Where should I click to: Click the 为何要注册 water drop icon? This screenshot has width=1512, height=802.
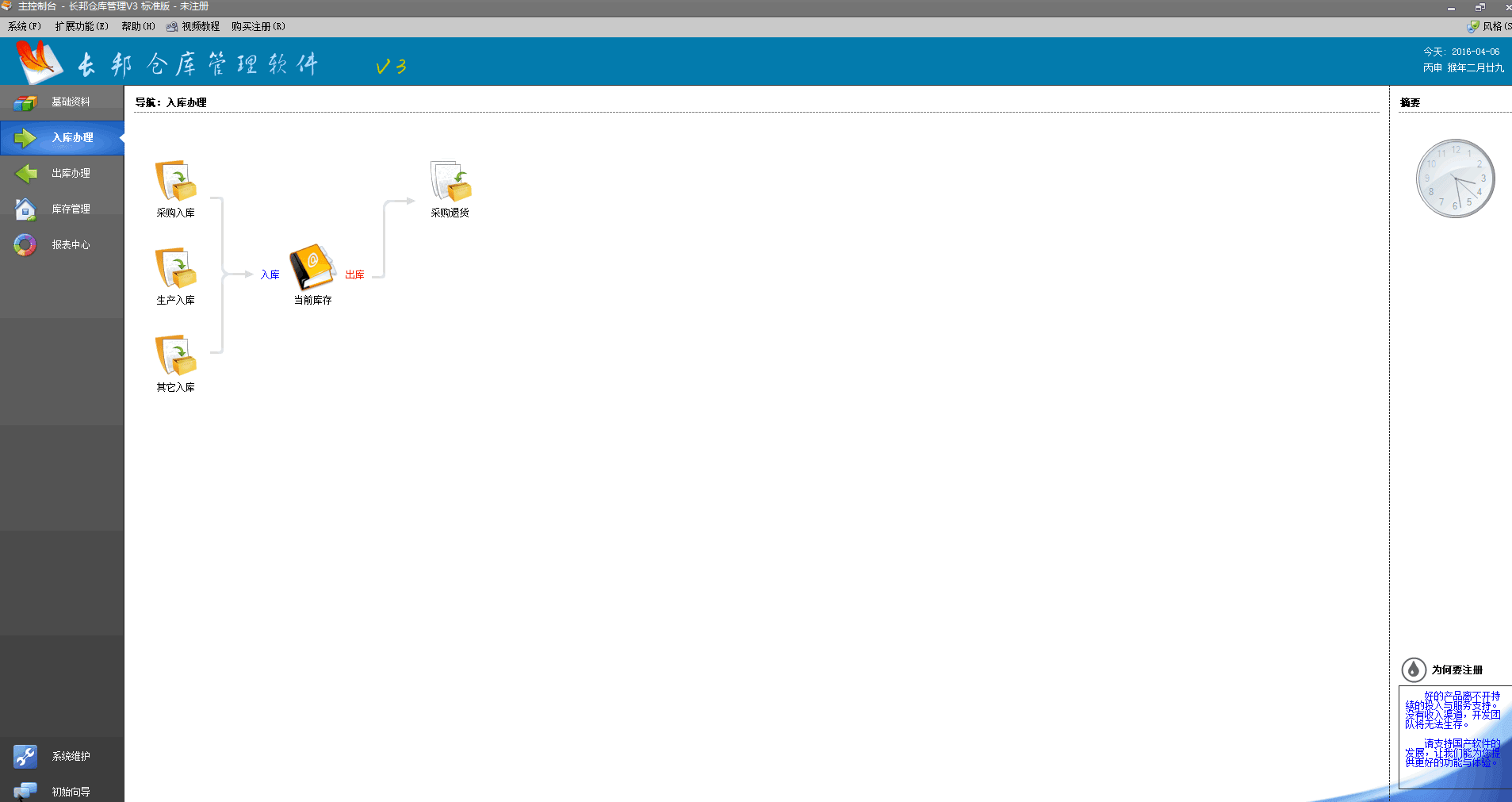coord(1414,670)
